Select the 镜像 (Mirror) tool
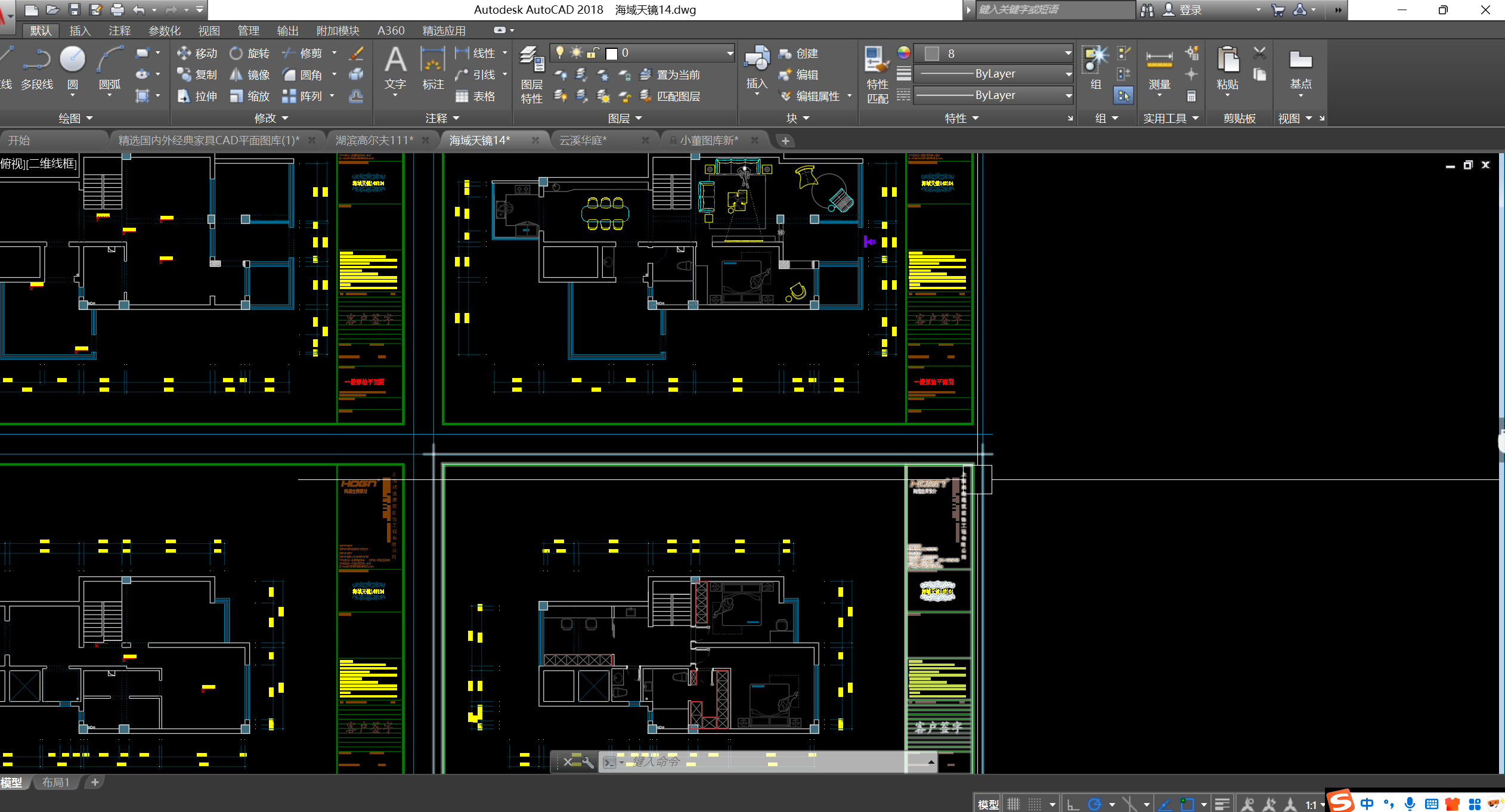This screenshot has width=1505, height=812. tap(250, 75)
